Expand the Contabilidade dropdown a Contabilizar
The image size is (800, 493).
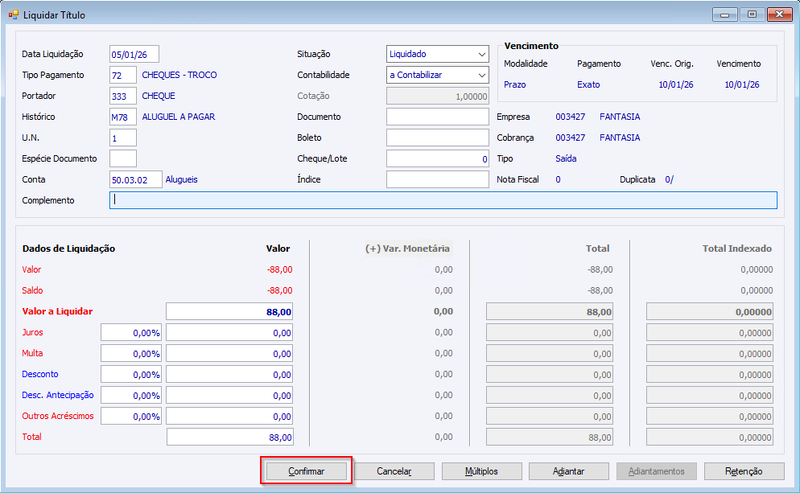point(437,75)
